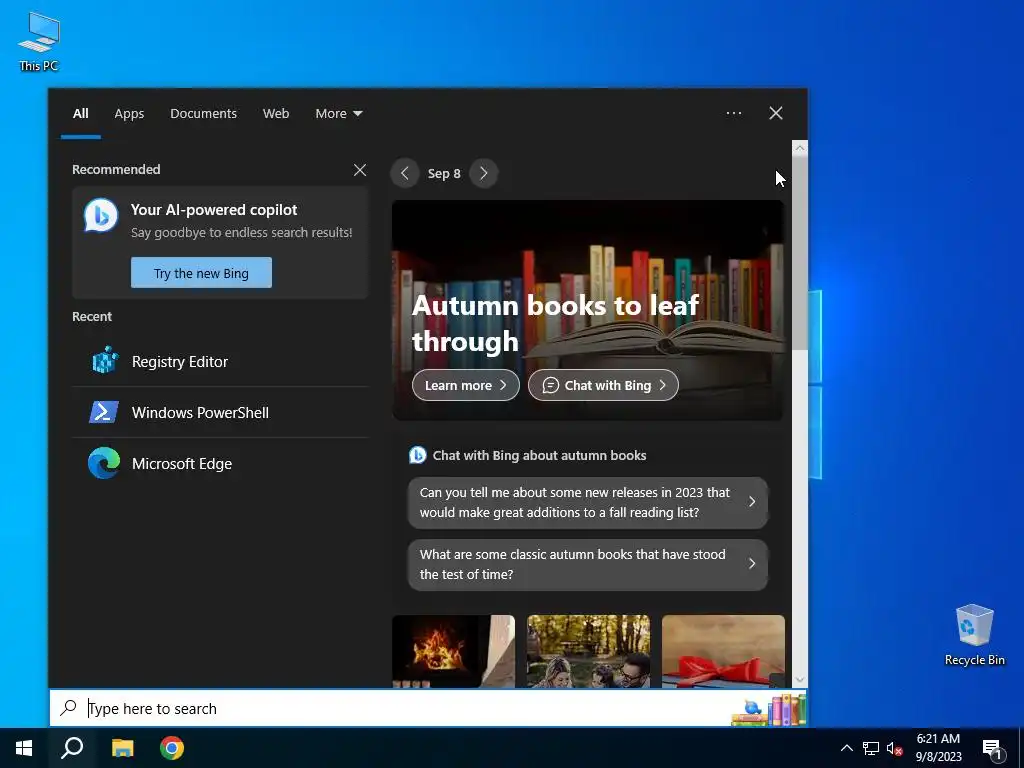Click the muted volume tray icon
This screenshot has height=768, width=1024.
point(894,748)
